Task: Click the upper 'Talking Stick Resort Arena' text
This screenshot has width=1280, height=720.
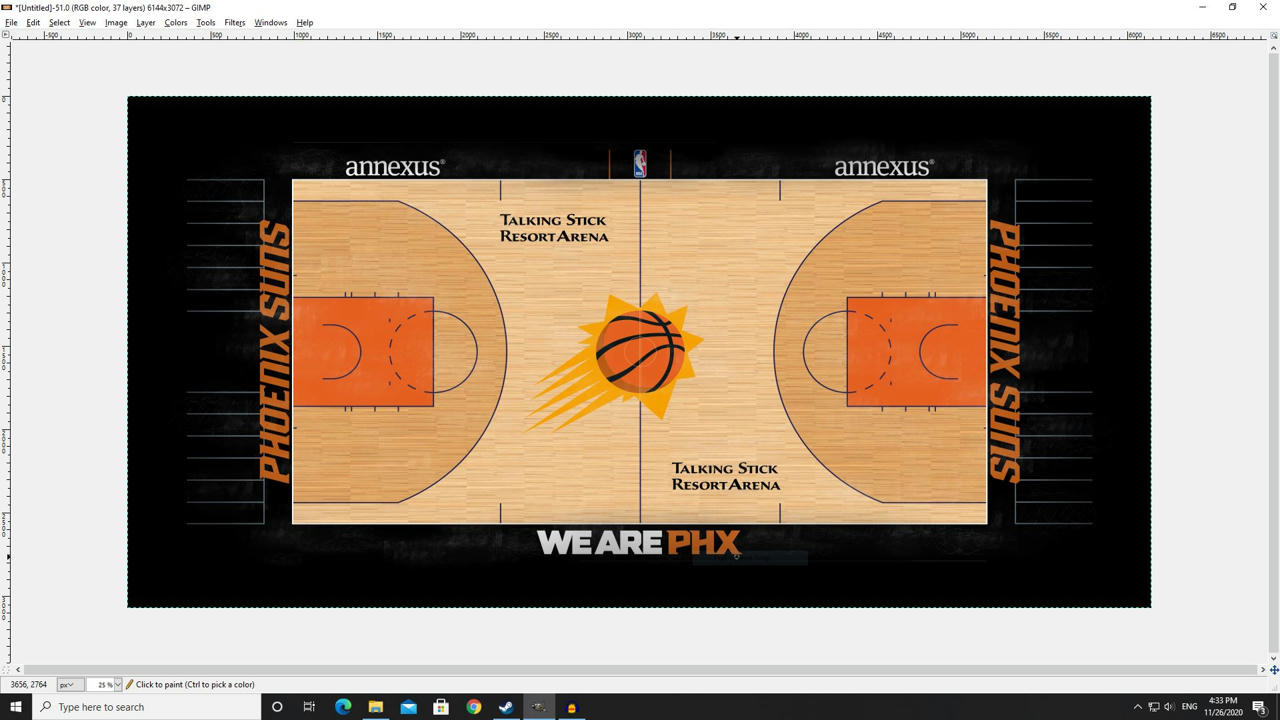Action: tap(554, 228)
